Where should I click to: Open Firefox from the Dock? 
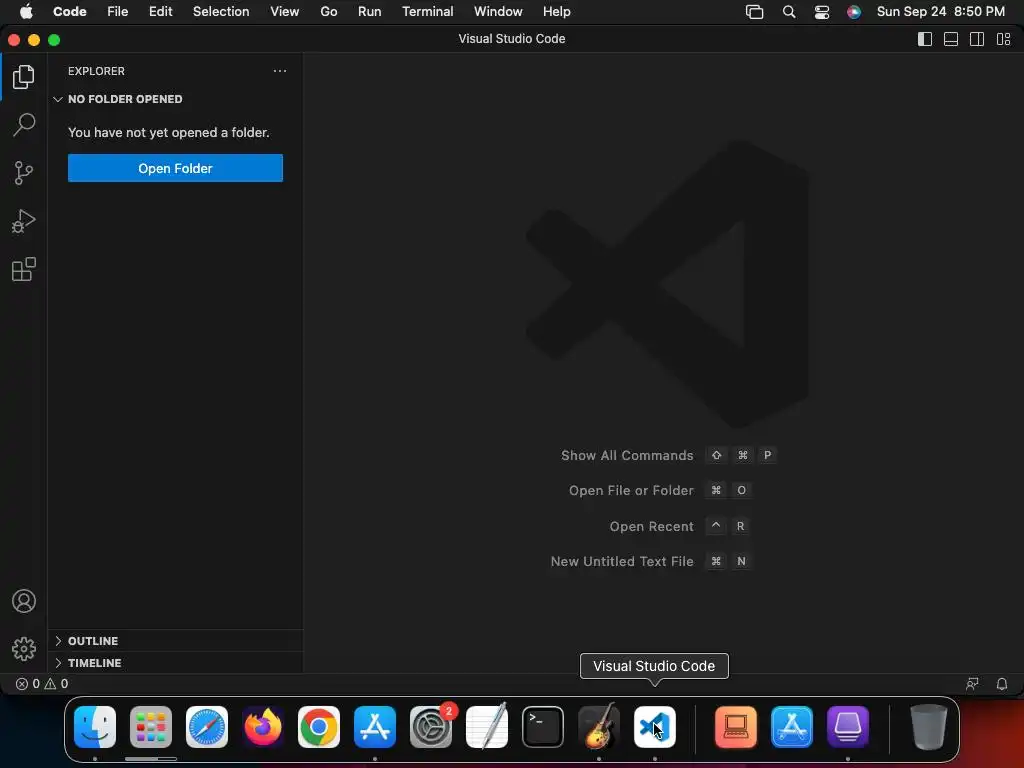[x=263, y=727]
